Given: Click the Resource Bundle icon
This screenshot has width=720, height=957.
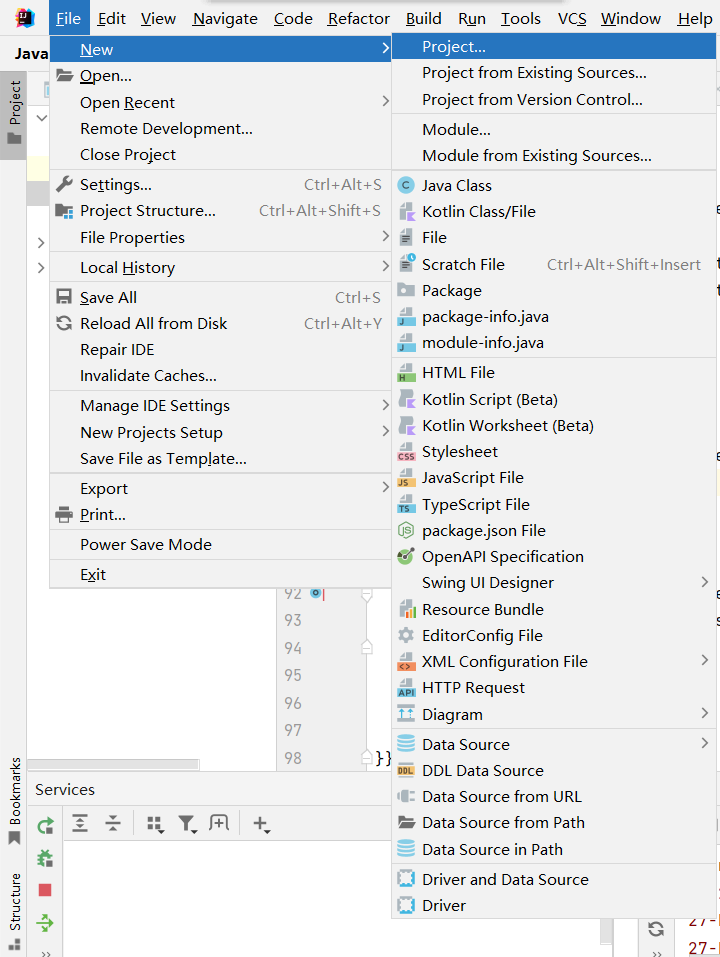Looking at the screenshot, I should [406, 609].
